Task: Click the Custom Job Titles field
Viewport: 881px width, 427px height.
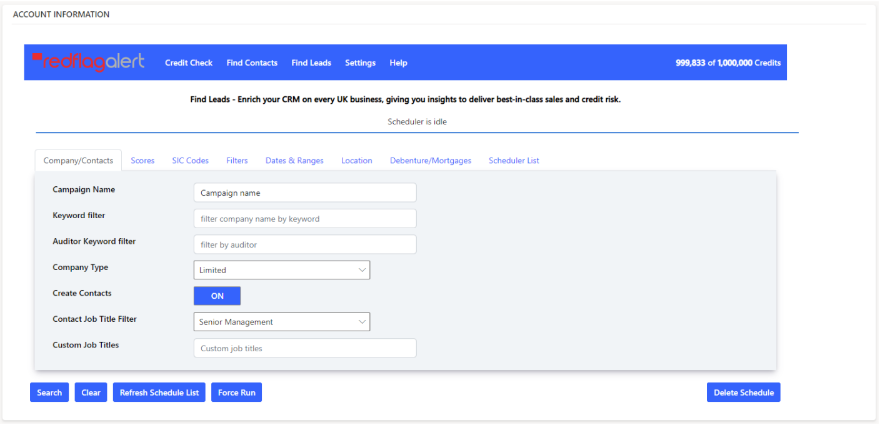Action: (305, 348)
